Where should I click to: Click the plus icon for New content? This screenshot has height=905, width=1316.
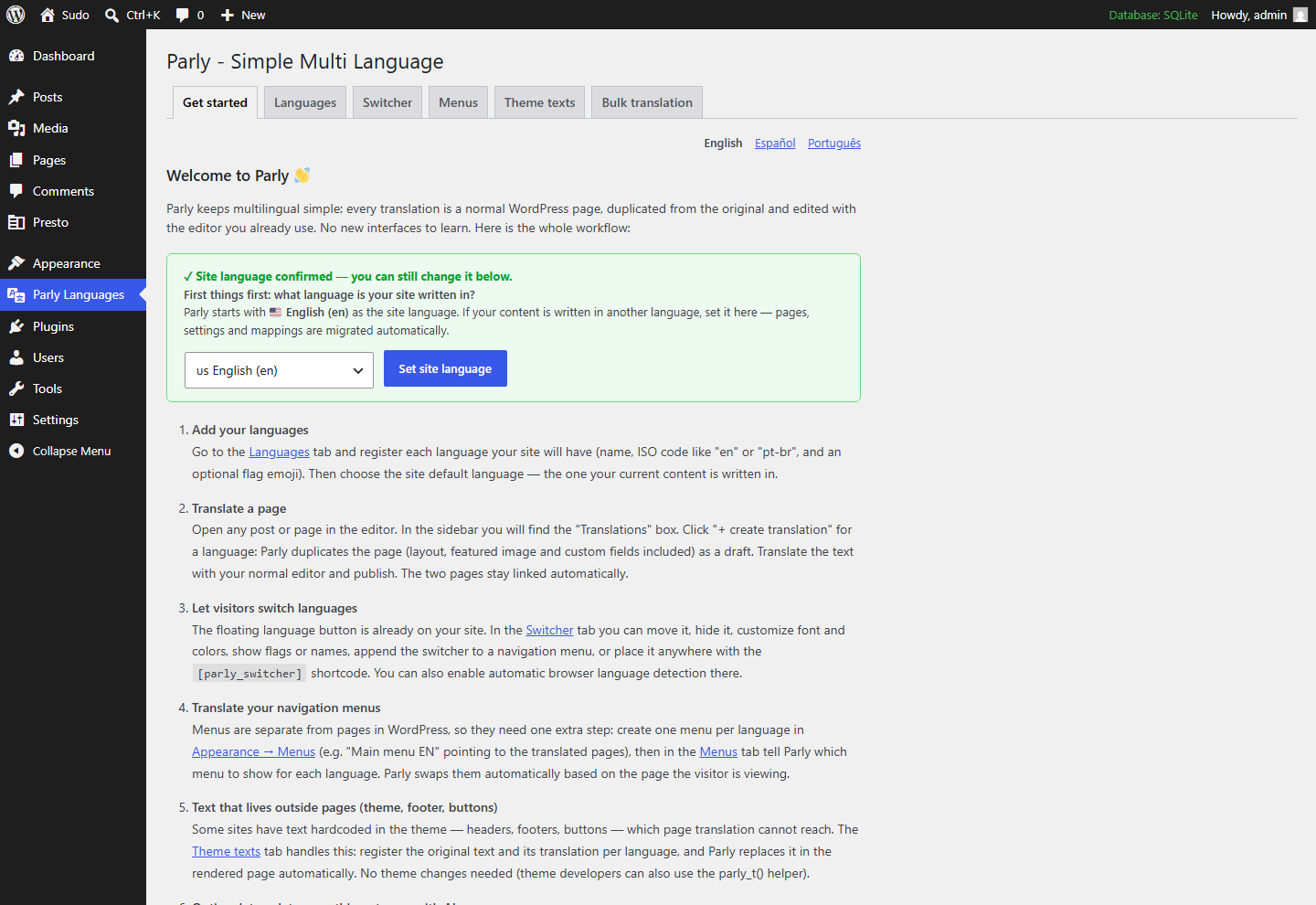[x=228, y=15]
